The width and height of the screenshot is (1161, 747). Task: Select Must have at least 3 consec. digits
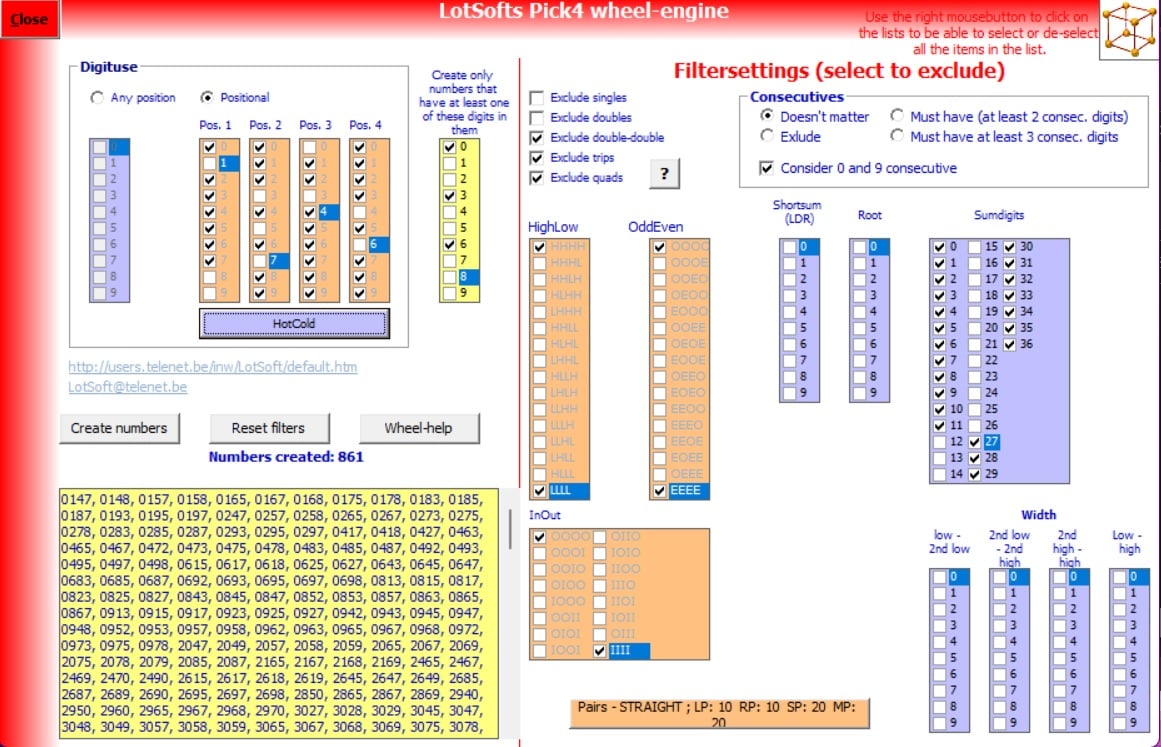click(x=897, y=135)
